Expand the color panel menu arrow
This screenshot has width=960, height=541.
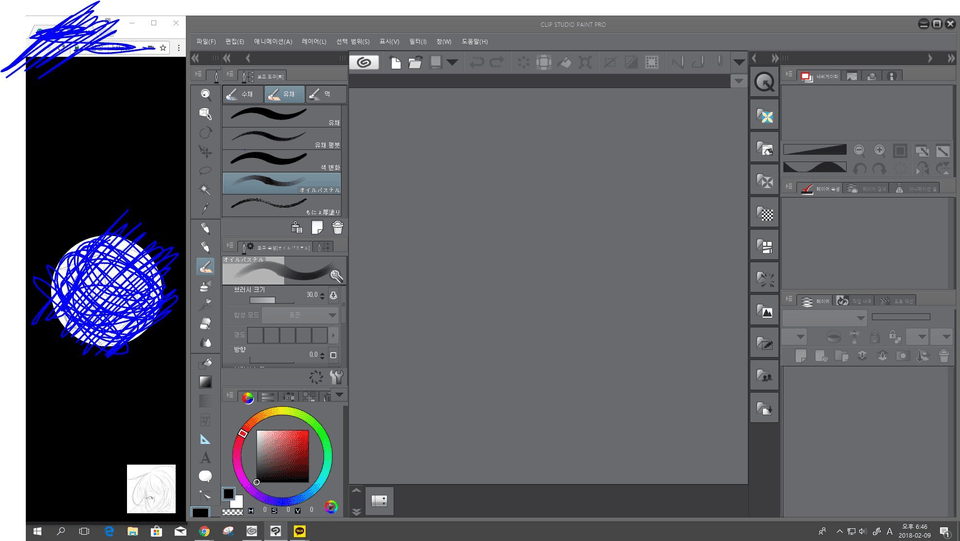[340, 396]
